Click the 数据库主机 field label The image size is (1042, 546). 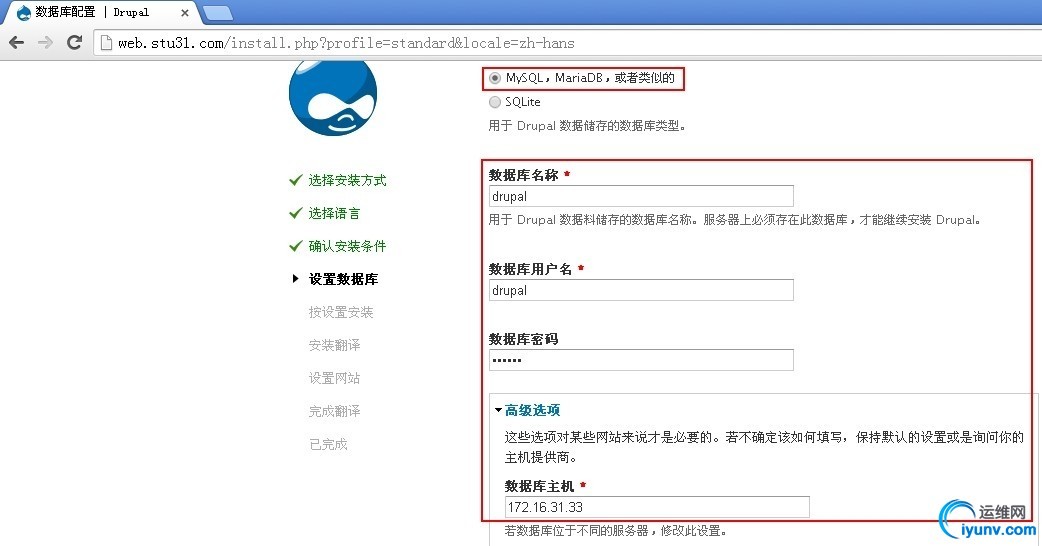pos(539,486)
